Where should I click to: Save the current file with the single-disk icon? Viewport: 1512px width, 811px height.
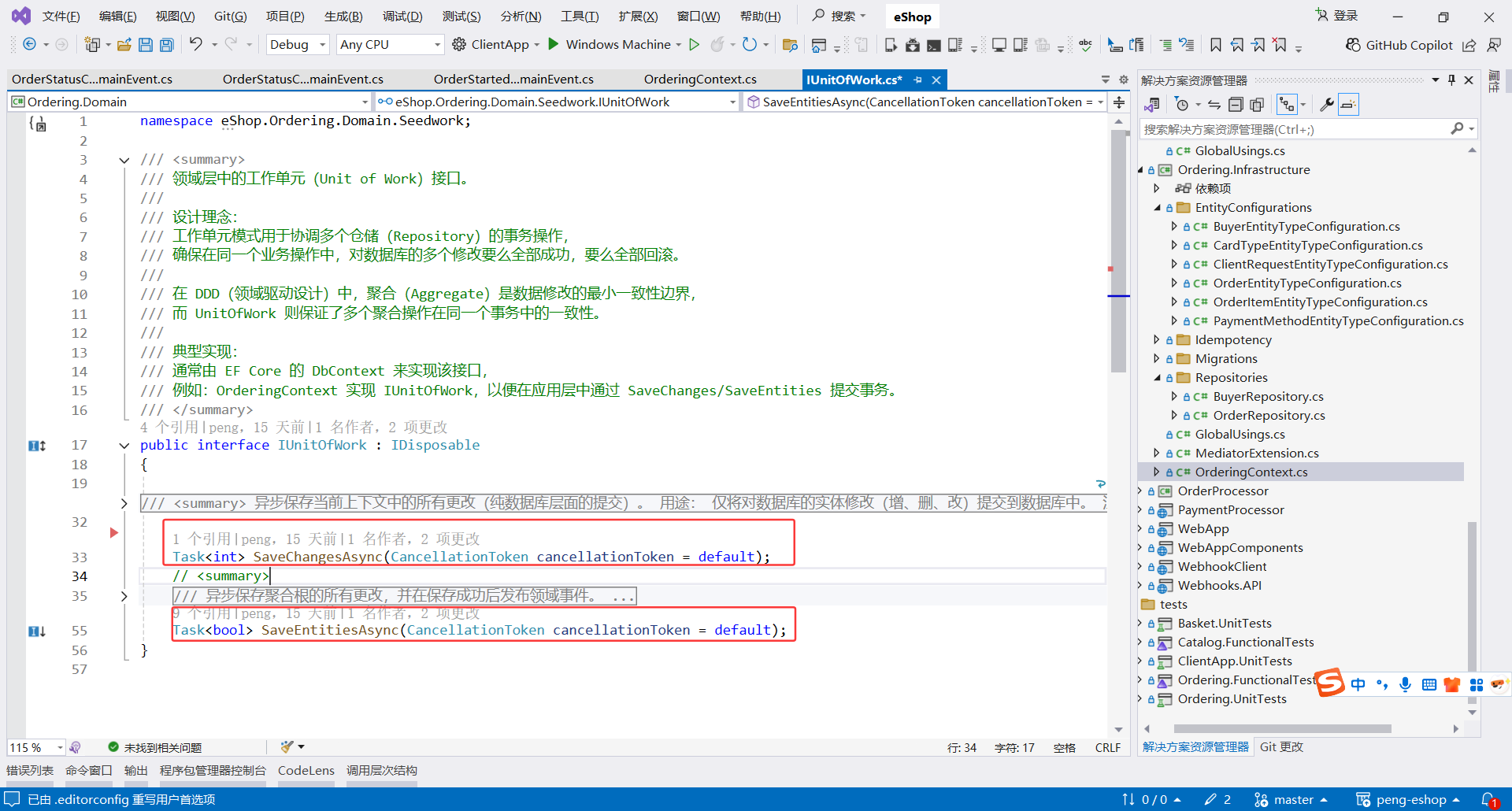pyautogui.click(x=146, y=45)
